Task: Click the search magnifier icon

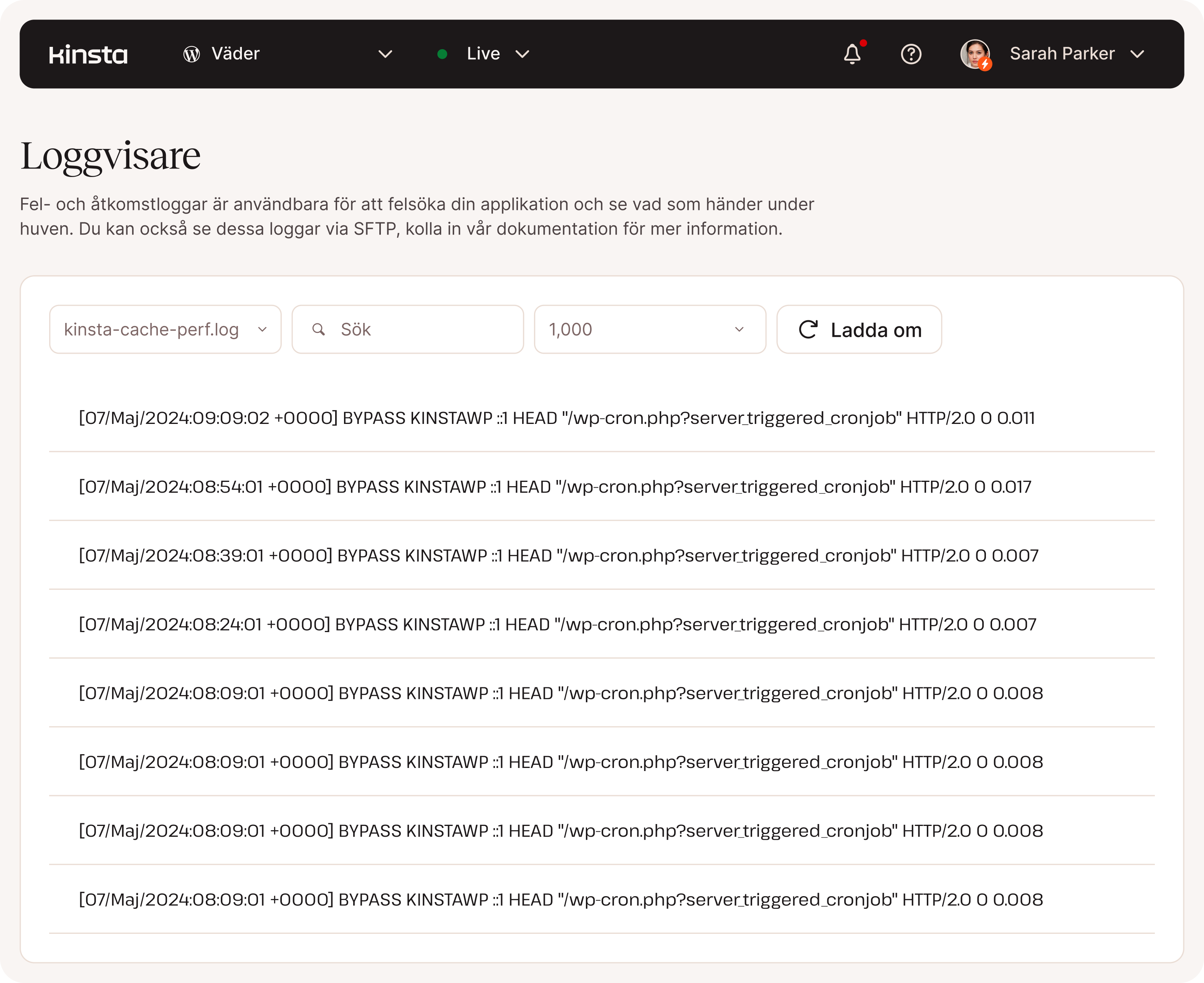Action: pos(319,329)
